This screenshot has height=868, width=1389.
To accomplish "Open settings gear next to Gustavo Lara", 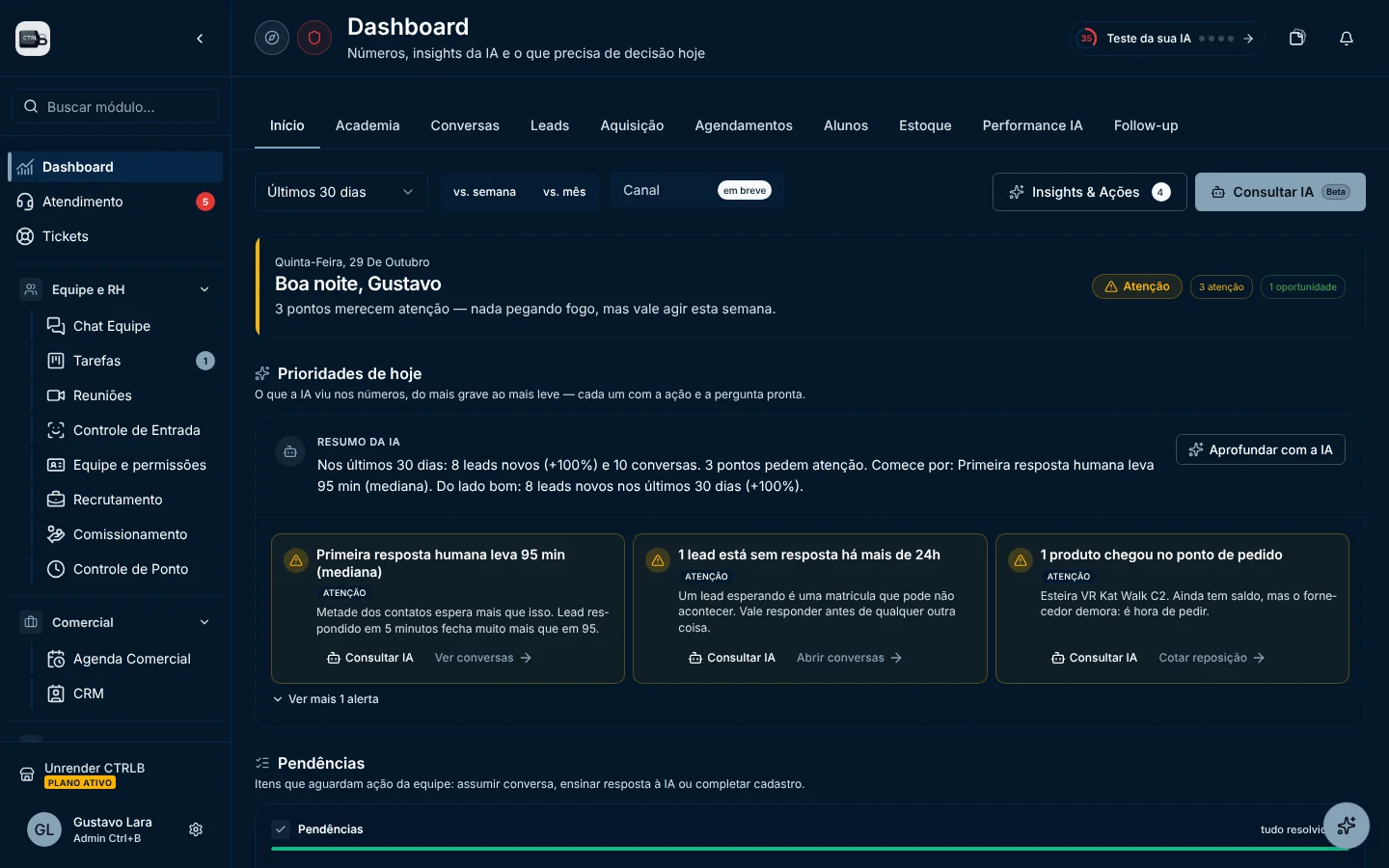I will click(196, 829).
